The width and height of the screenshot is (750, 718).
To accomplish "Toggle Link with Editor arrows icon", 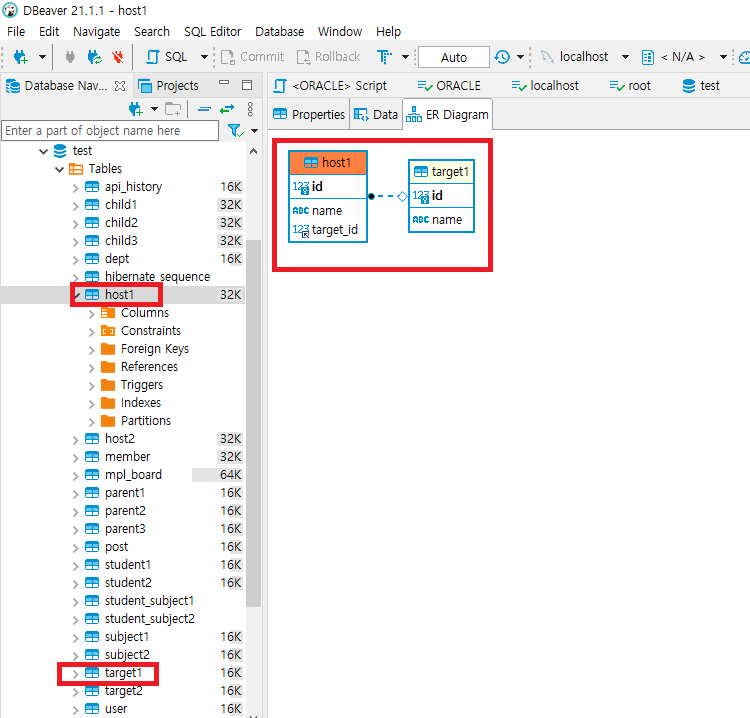I will (x=227, y=110).
